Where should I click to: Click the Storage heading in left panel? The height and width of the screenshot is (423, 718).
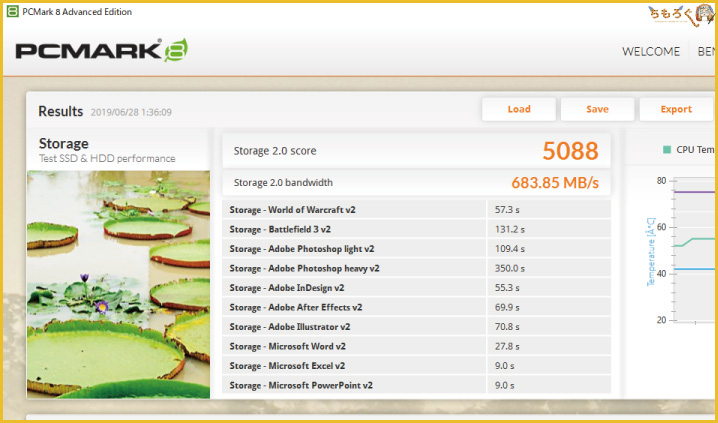tap(64, 144)
